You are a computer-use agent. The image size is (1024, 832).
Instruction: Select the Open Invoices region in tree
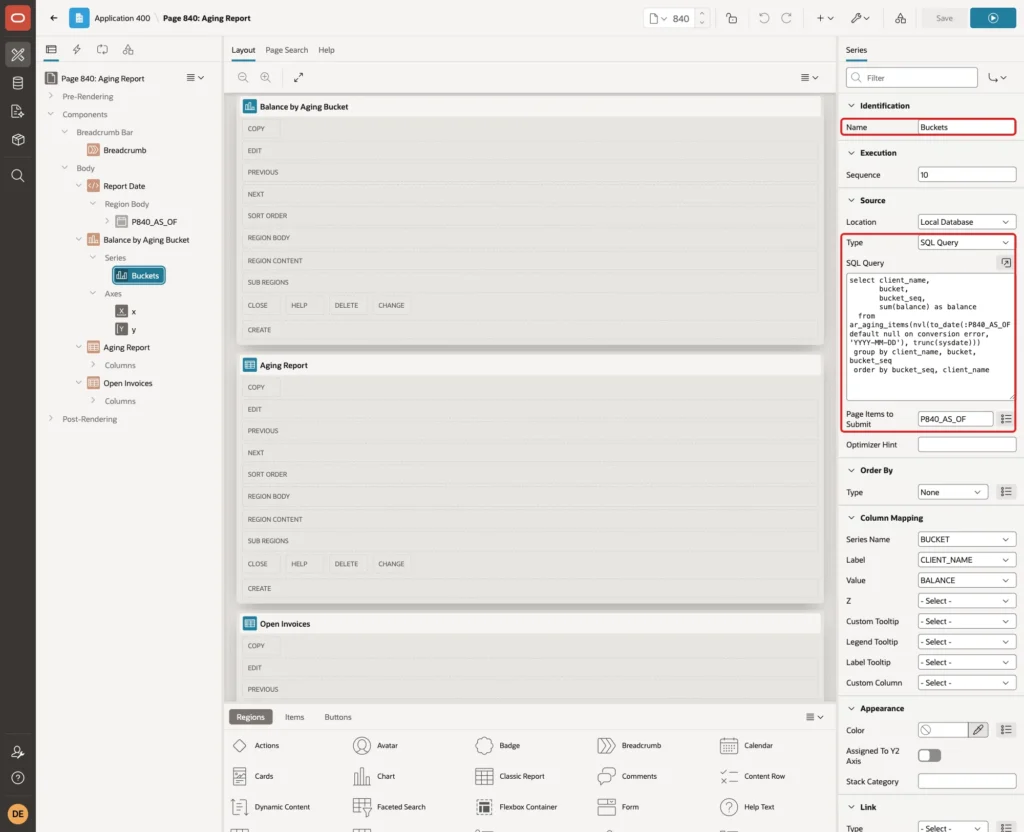pos(121,383)
